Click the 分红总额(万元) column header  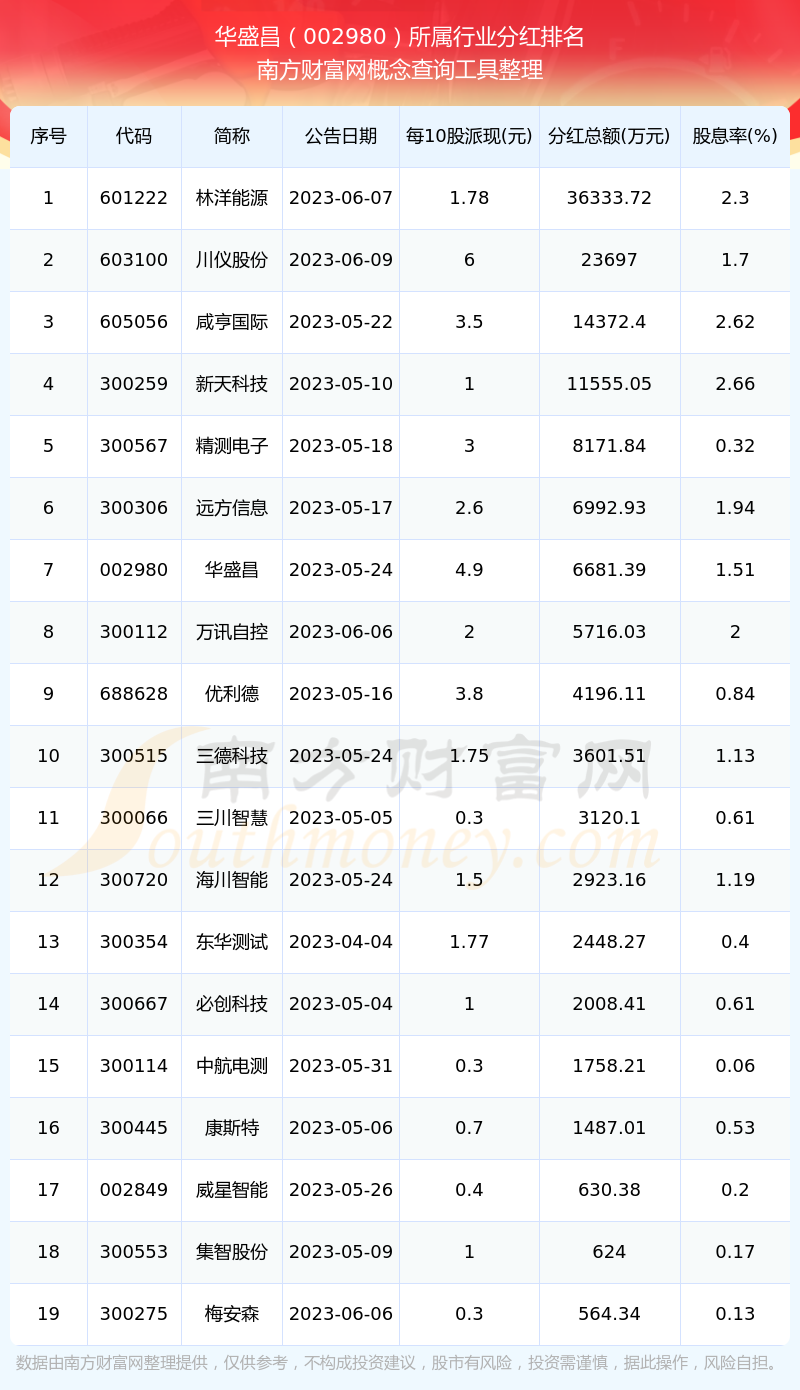[x=609, y=136]
